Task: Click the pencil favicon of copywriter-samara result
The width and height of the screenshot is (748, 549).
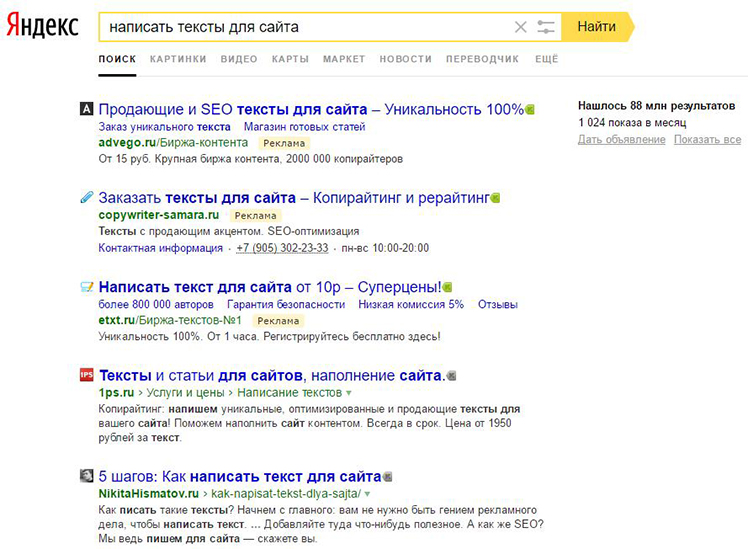Action: (x=86, y=197)
